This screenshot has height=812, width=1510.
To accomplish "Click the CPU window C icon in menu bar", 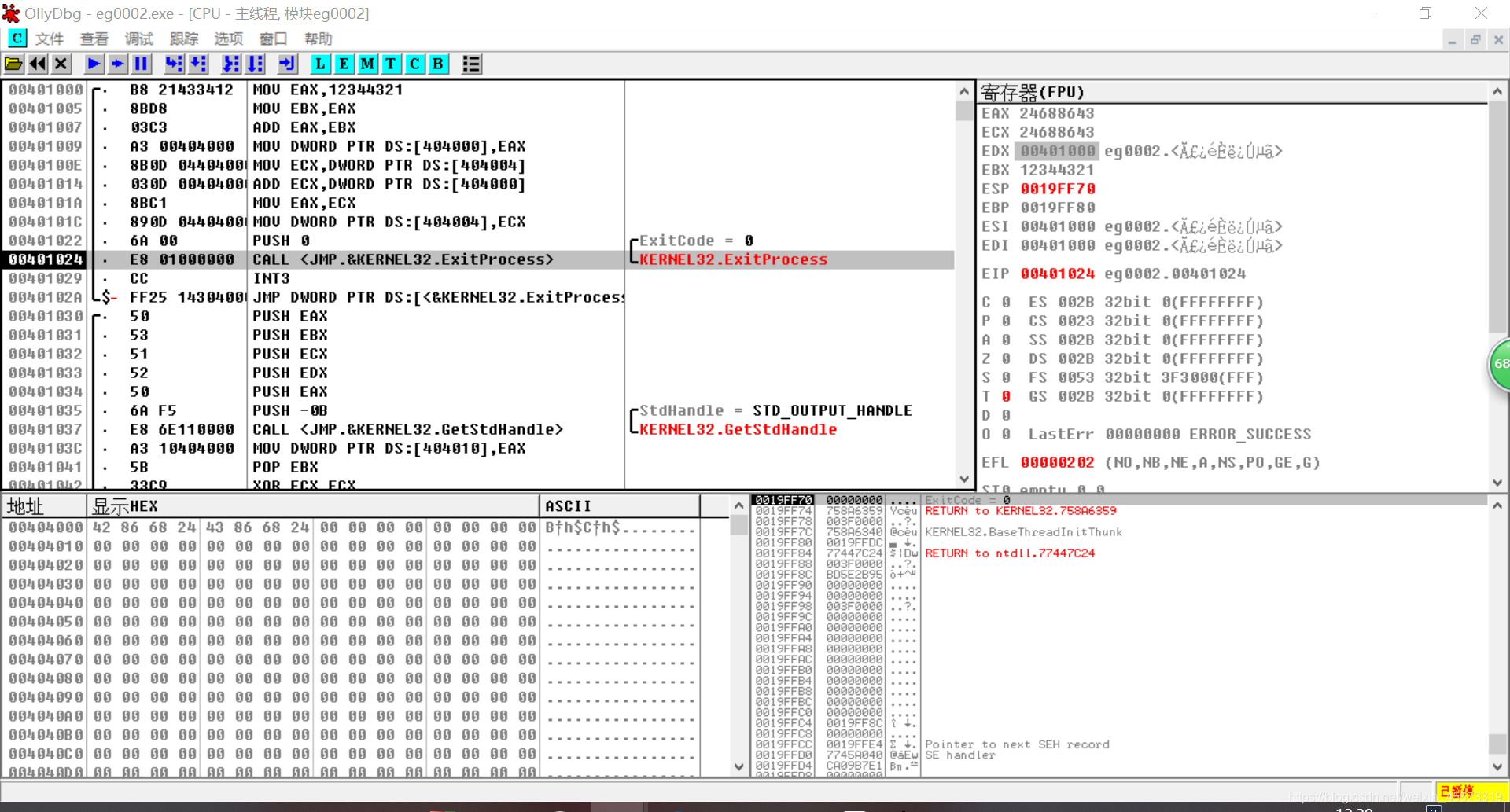I will tap(17, 39).
